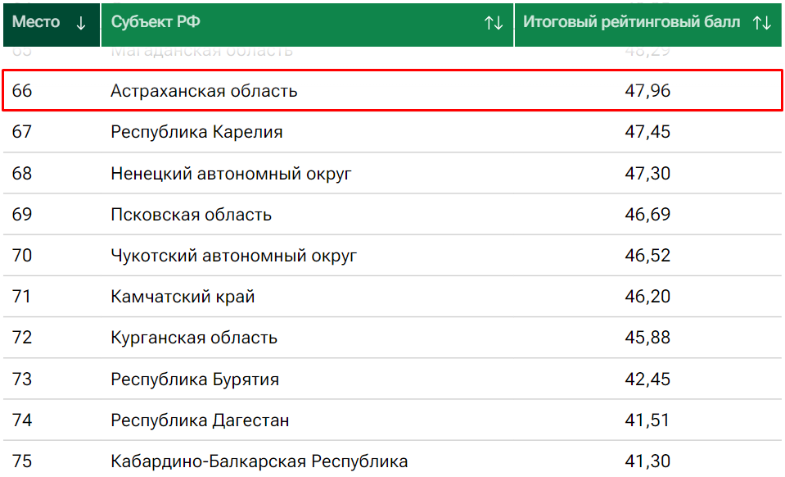Viewport: 785px width, 477px height.
Task: Click rank number 67
Action: 22,132
